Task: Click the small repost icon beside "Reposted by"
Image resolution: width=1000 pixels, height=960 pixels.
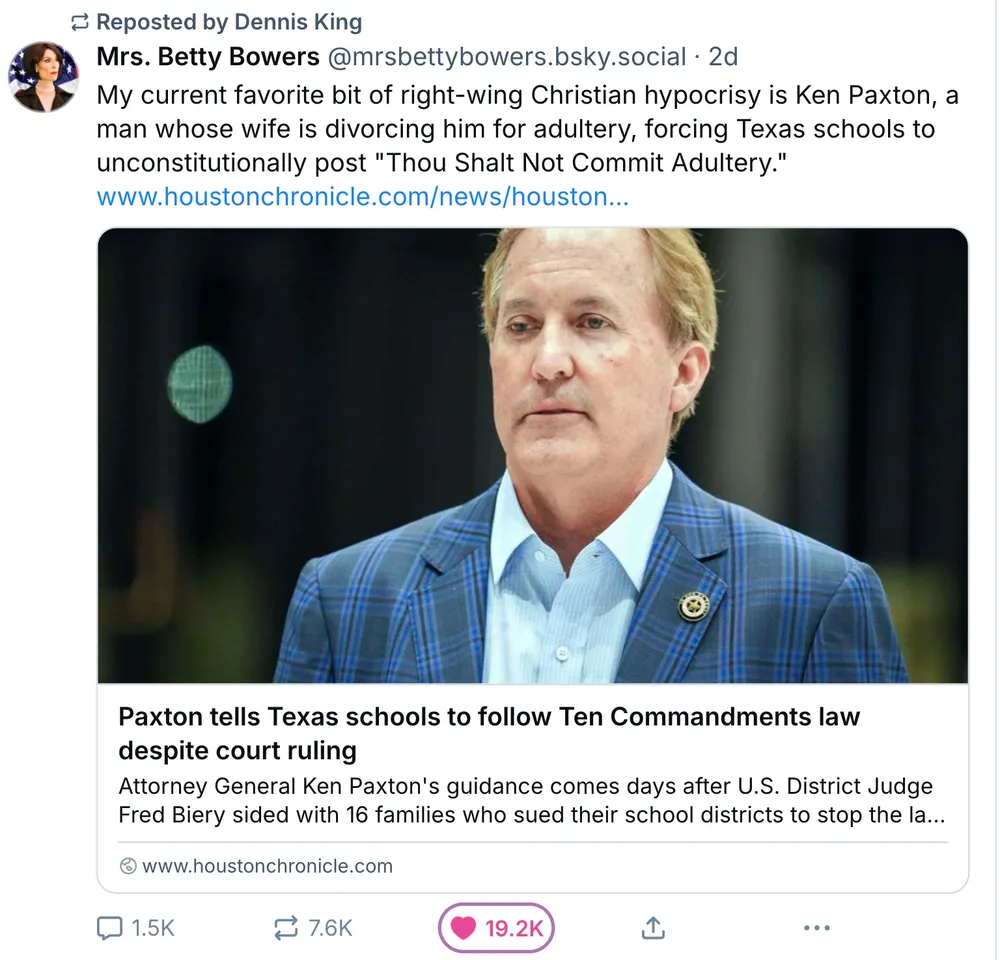Action: tap(80, 22)
